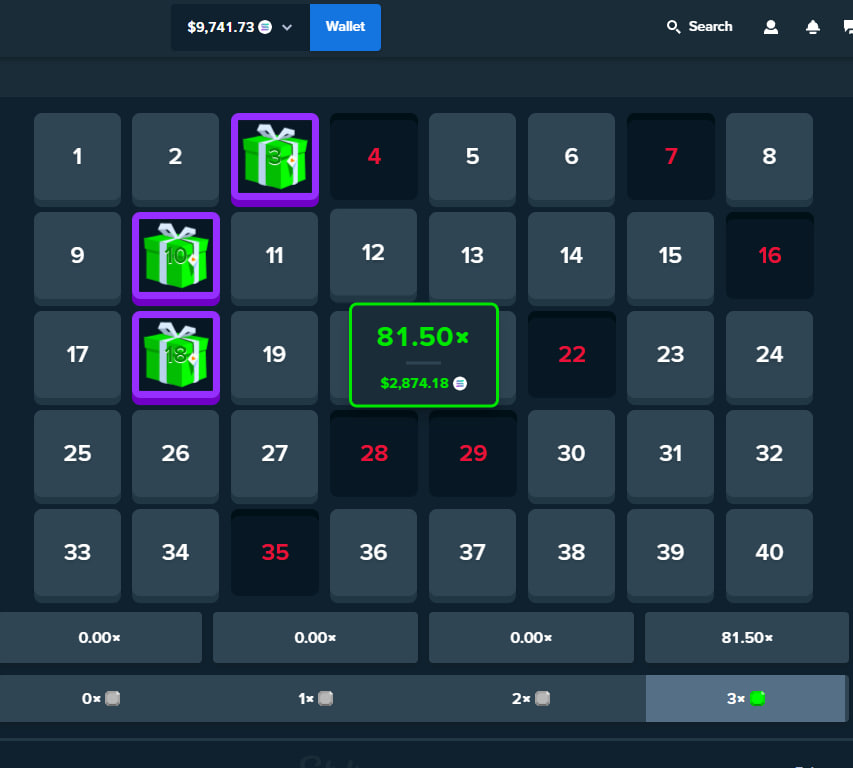Pick number 14 tile
Screen dimensions: 853x768
point(571,256)
